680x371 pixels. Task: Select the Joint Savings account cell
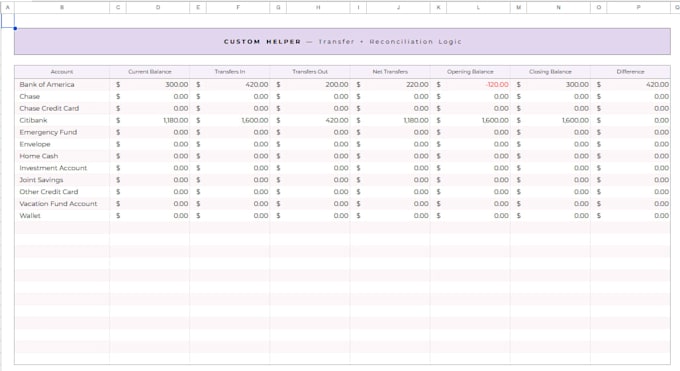point(62,180)
